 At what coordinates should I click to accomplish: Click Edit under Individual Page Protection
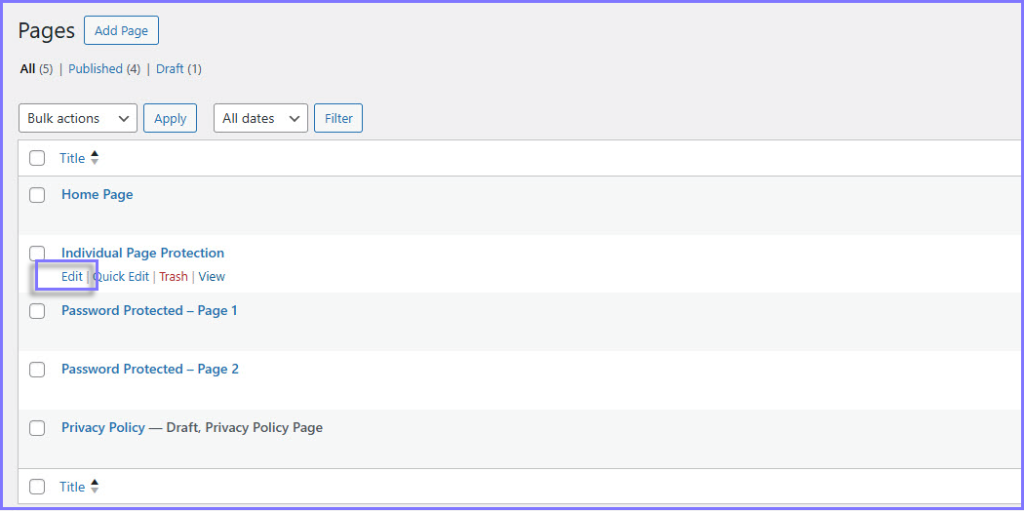(x=72, y=277)
